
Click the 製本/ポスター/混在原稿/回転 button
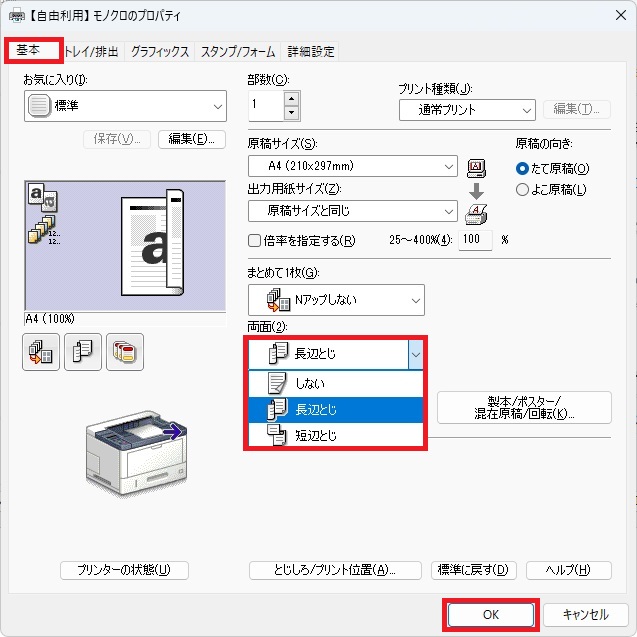pos(524,407)
